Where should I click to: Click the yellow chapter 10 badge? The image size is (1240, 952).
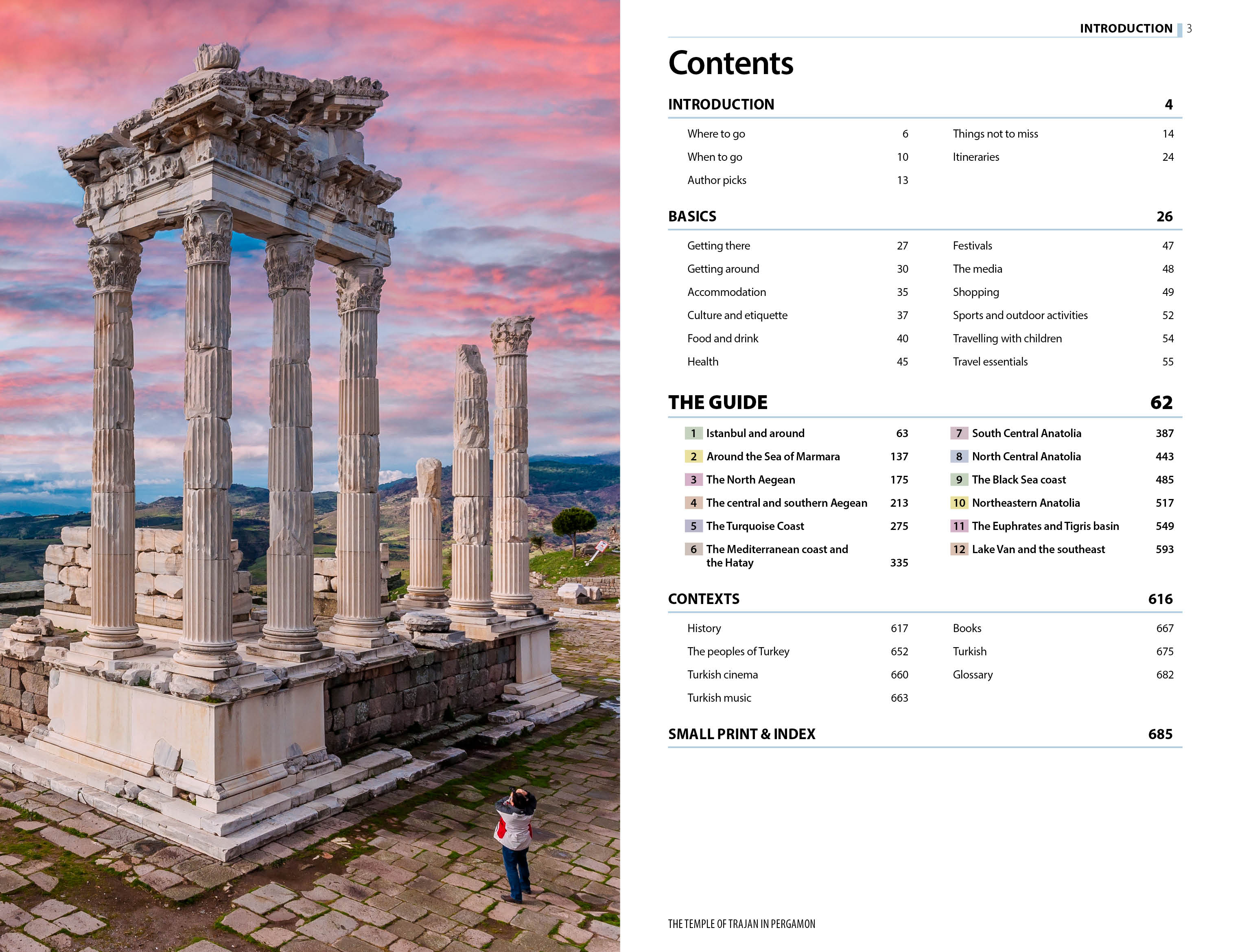(958, 503)
